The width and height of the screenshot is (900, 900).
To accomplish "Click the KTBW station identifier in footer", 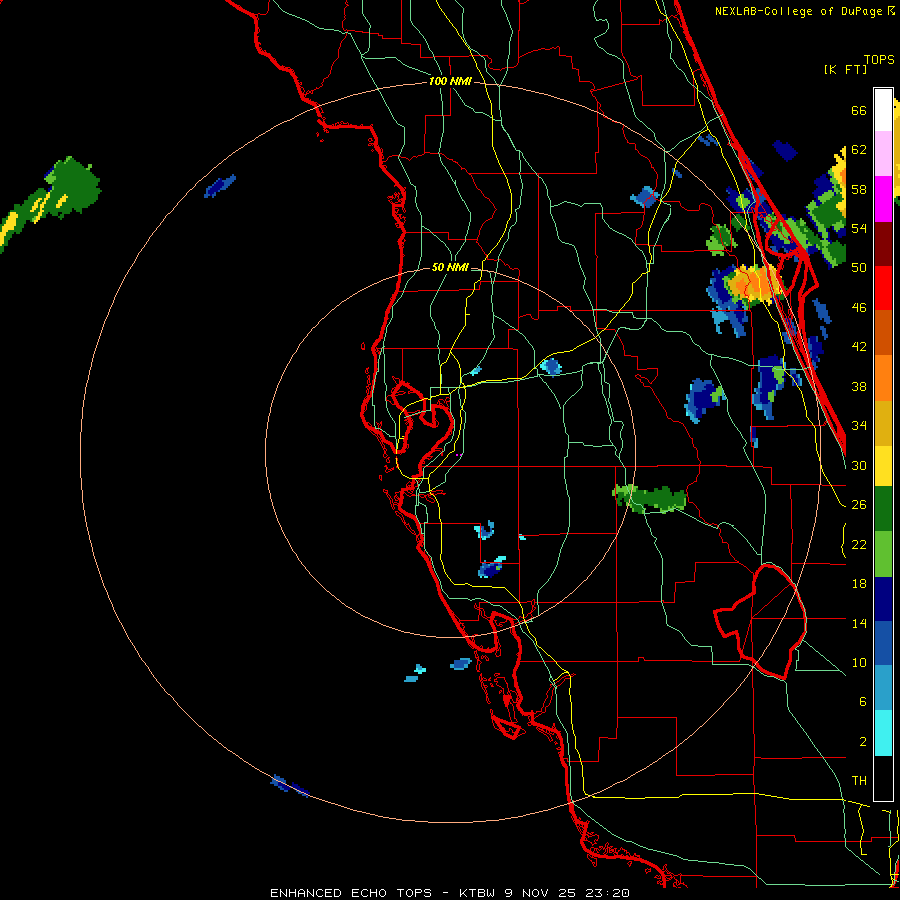I will click(476, 893).
